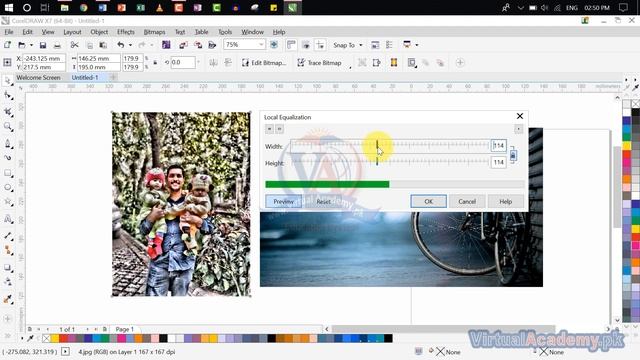
Task: Open the Snap To dropdown
Action: [x=361, y=45]
